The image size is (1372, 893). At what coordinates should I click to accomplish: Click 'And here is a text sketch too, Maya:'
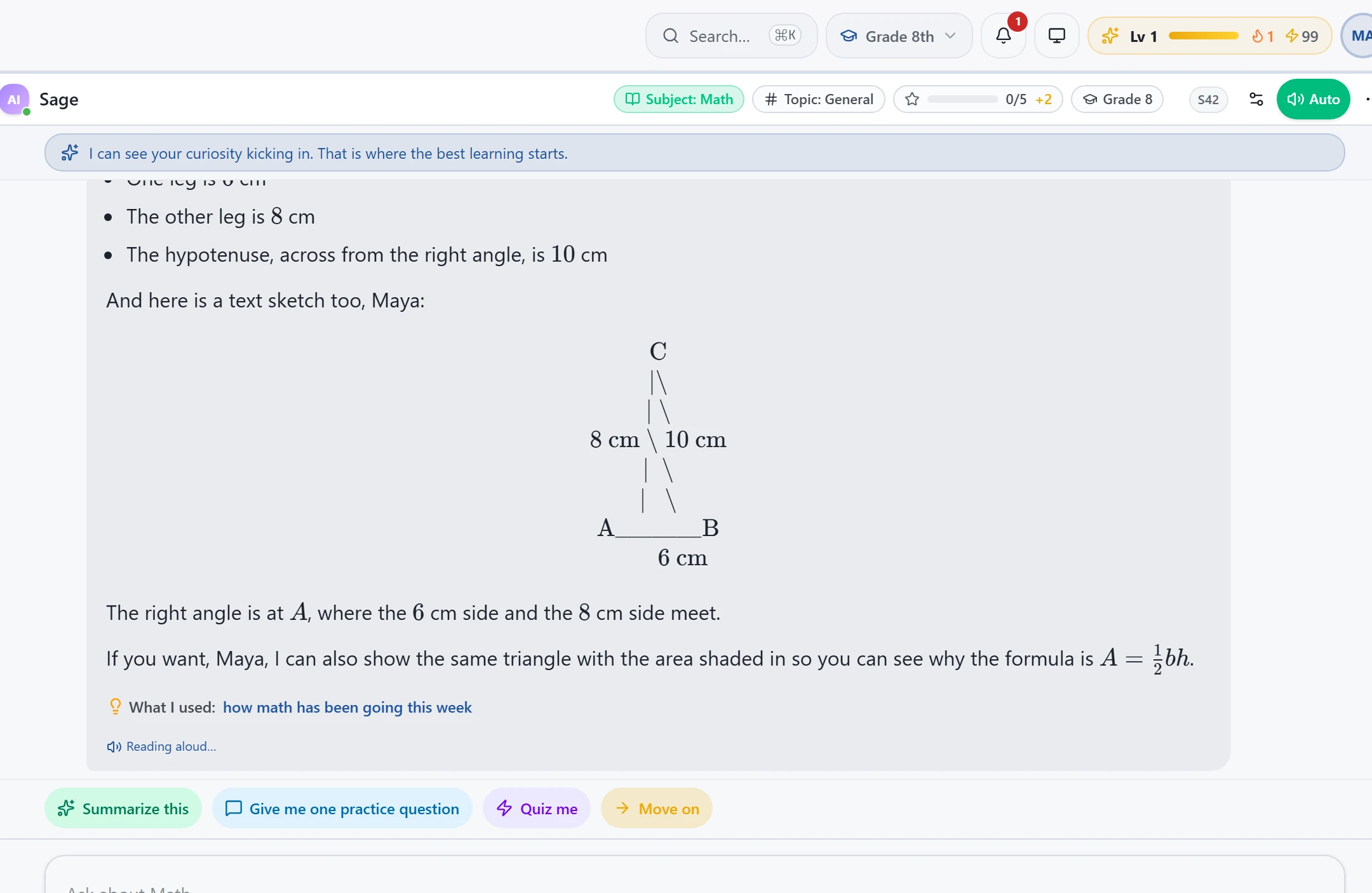pyautogui.click(x=266, y=300)
